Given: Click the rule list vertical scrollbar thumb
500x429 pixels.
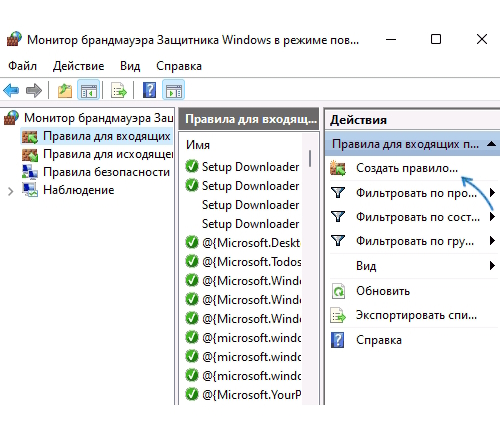Looking at the screenshot, I should pos(310,158).
